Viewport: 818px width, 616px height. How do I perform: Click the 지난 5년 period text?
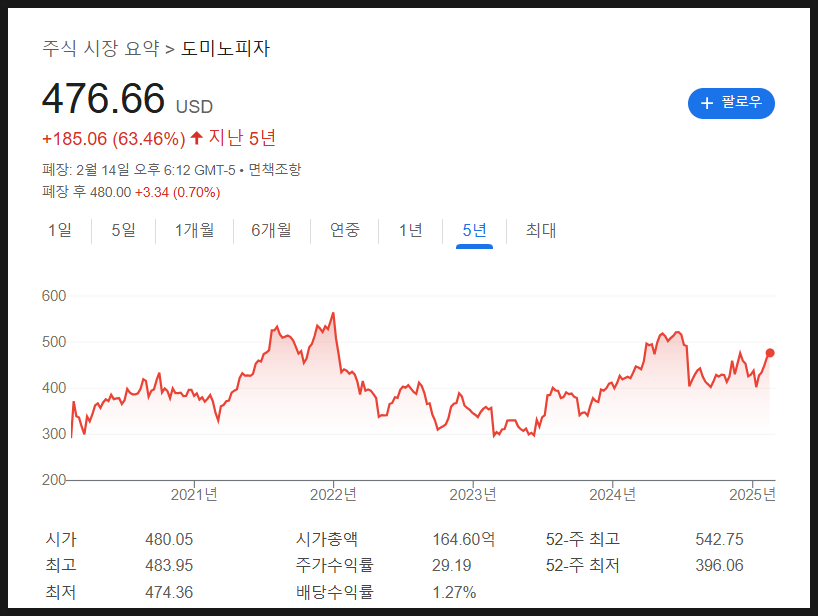click(242, 138)
